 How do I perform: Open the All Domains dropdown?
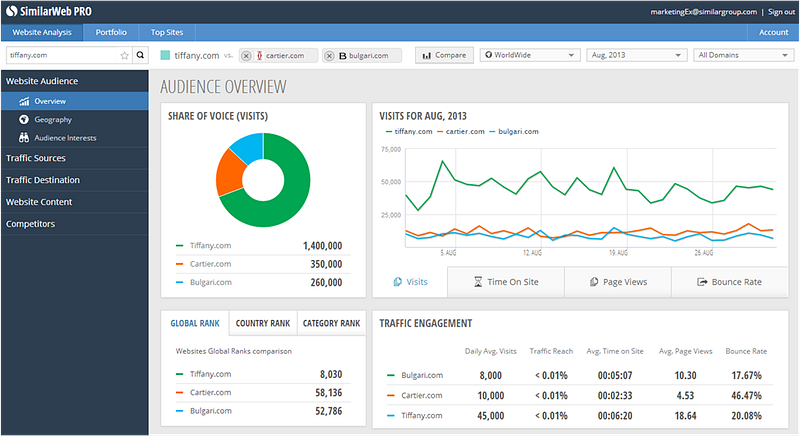(x=742, y=55)
